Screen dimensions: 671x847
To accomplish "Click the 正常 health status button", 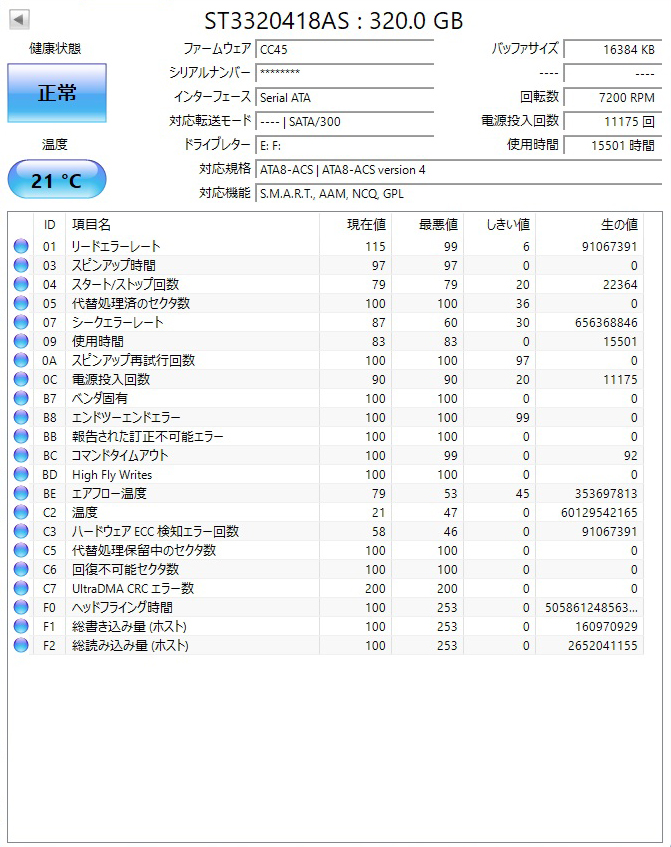I will pyautogui.click(x=57, y=93).
